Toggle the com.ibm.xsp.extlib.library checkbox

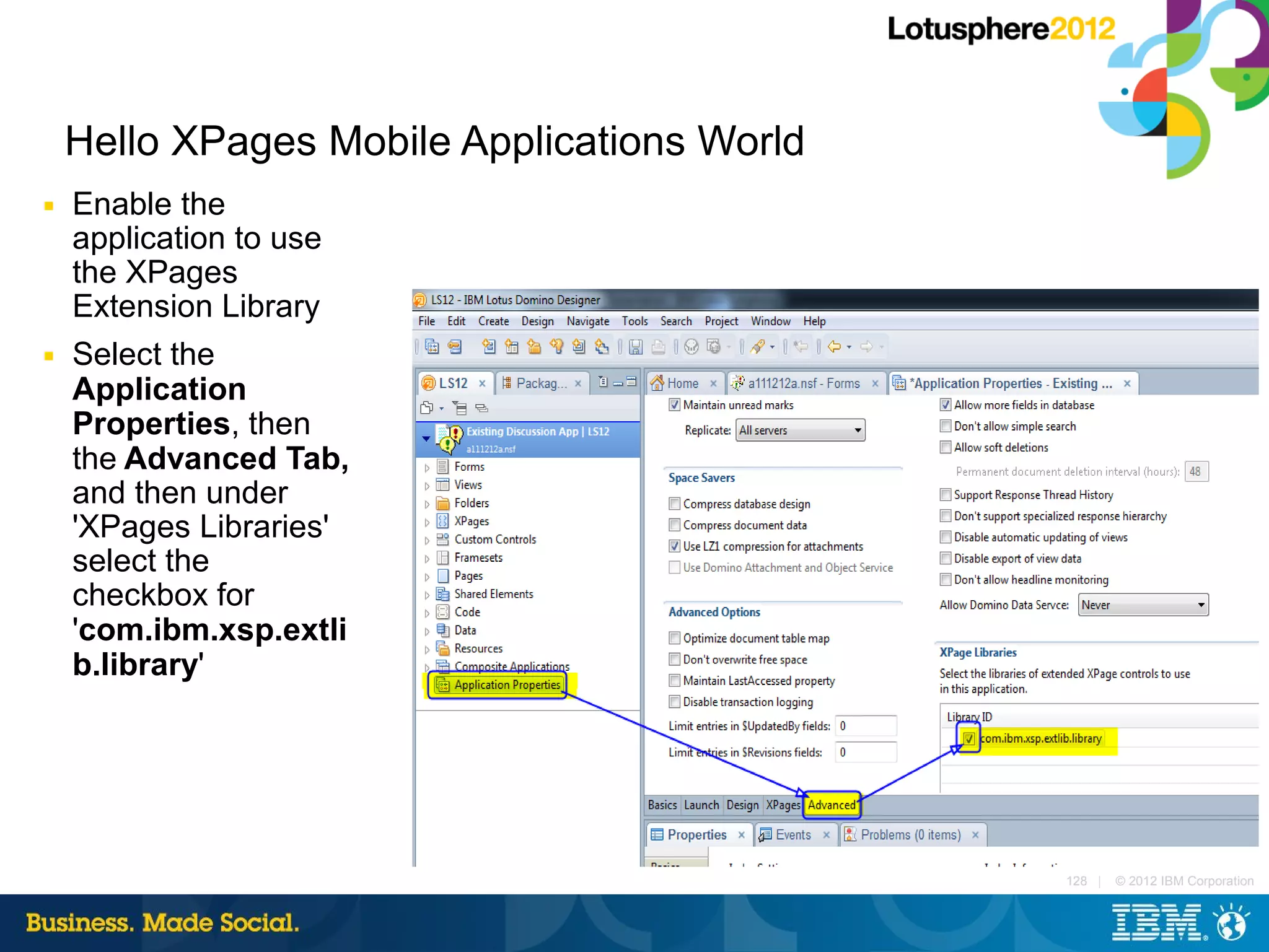click(969, 738)
